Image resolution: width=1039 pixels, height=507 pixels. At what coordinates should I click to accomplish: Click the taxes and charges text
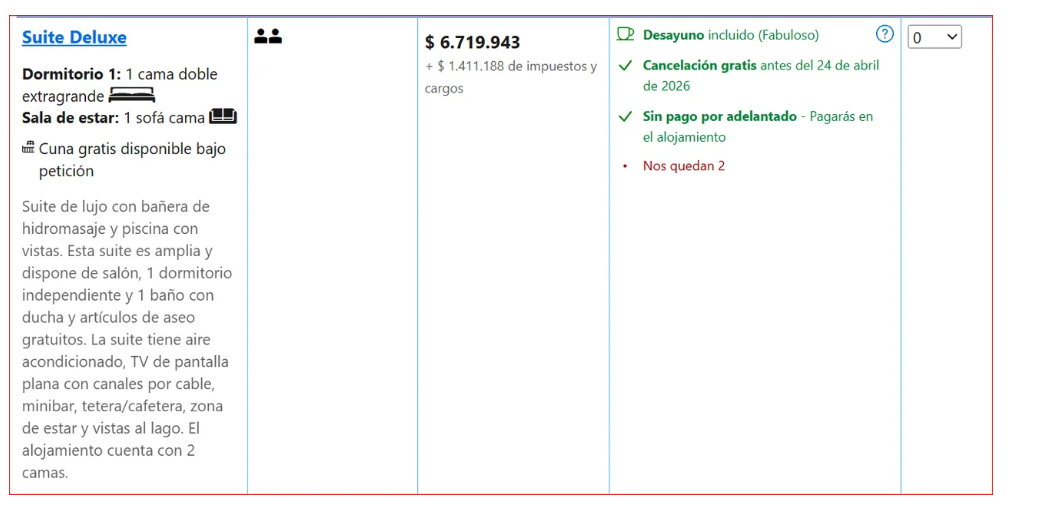[510, 77]
